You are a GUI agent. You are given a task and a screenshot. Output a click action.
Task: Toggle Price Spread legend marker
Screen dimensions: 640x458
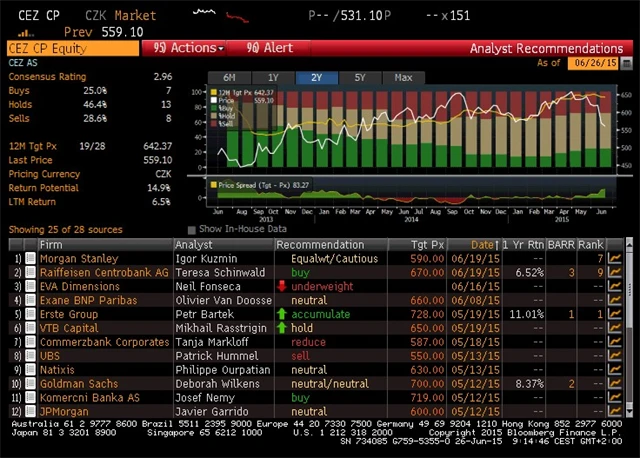[212, 184]
